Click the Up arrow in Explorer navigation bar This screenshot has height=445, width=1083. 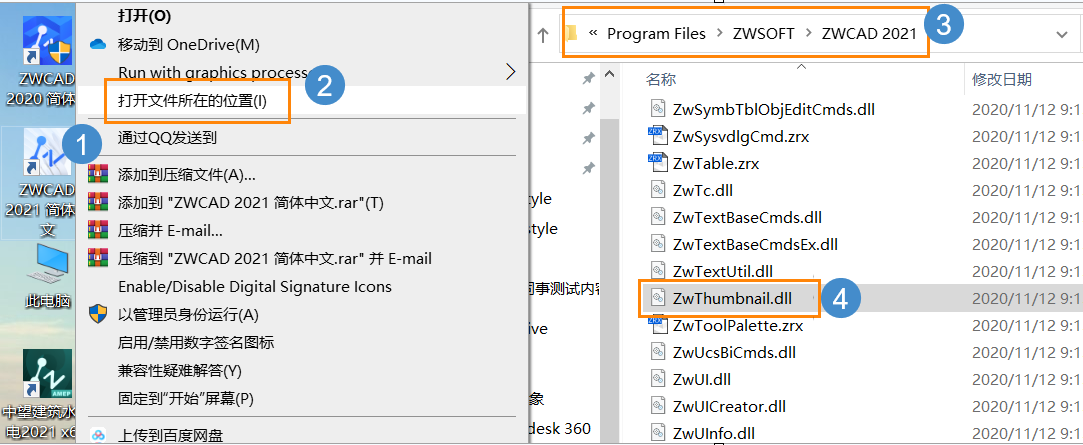click(x=544, y=34)
